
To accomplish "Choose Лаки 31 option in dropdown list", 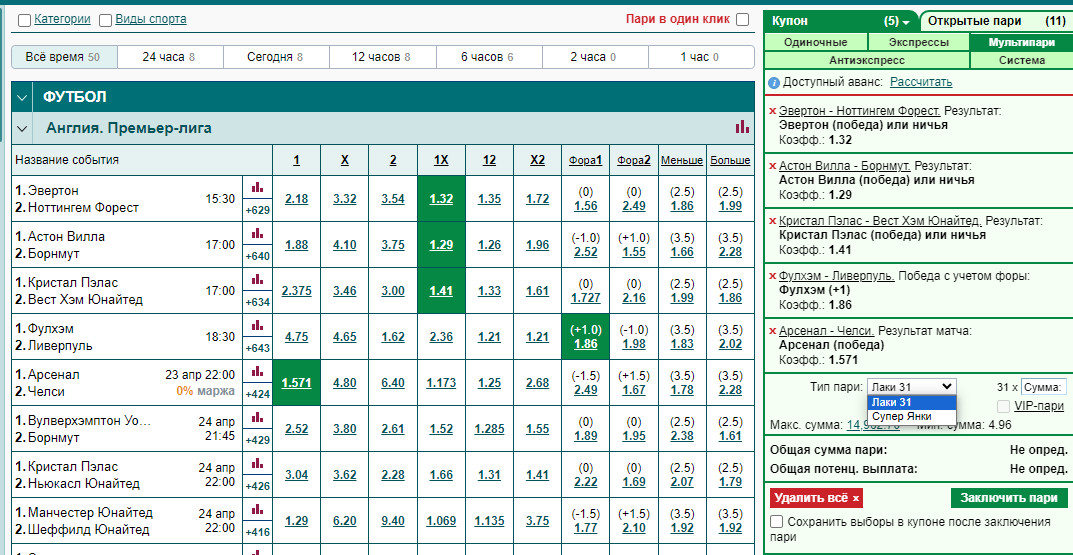I will click(912, 402).
